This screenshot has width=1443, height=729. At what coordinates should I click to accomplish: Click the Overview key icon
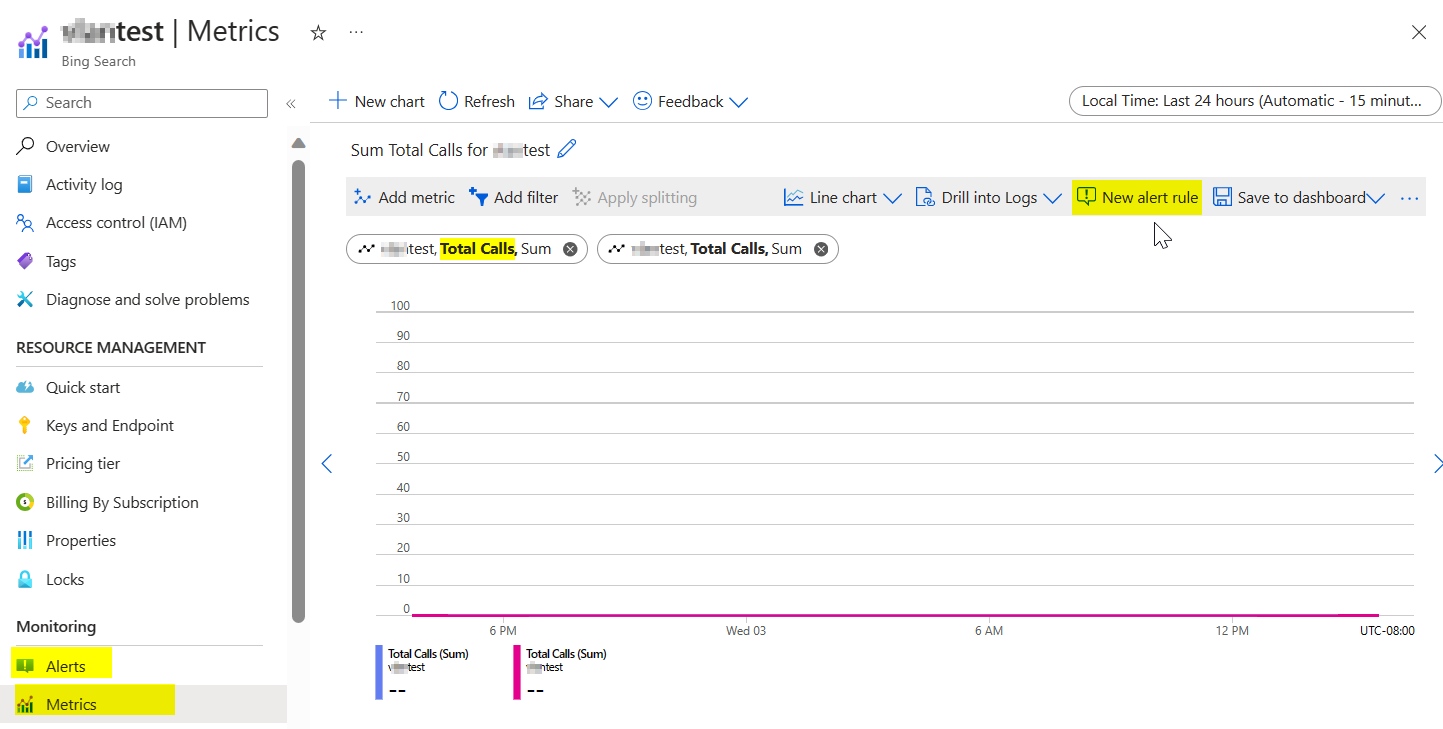(x=25, y=146)
